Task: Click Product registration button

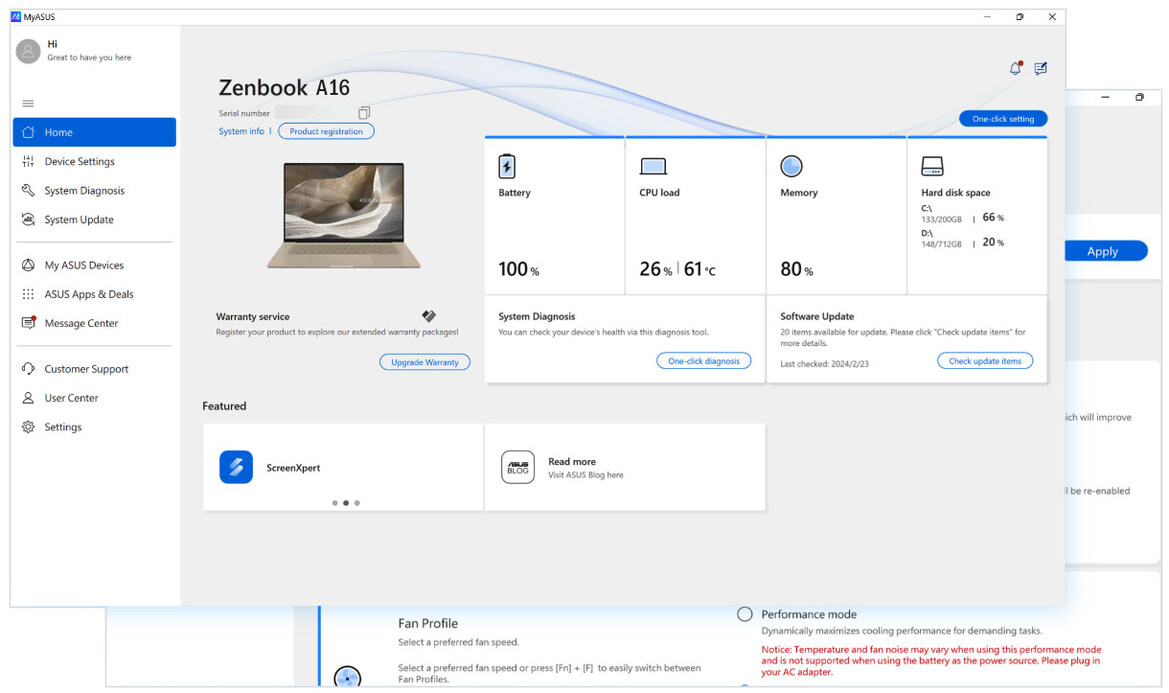Action: [326, 131]
